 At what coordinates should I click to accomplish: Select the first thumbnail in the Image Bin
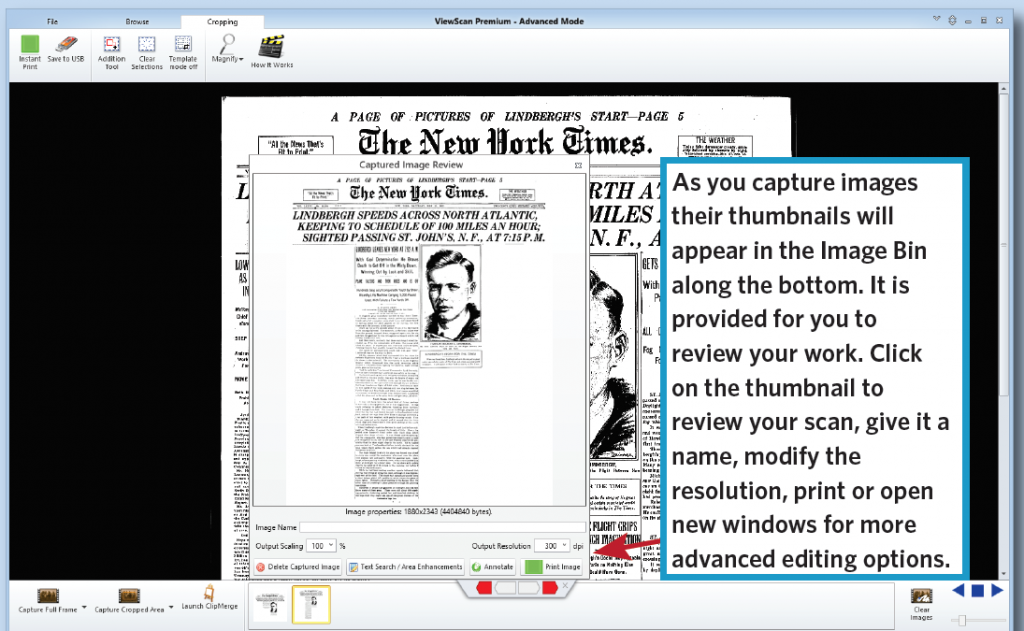[271, 605]
